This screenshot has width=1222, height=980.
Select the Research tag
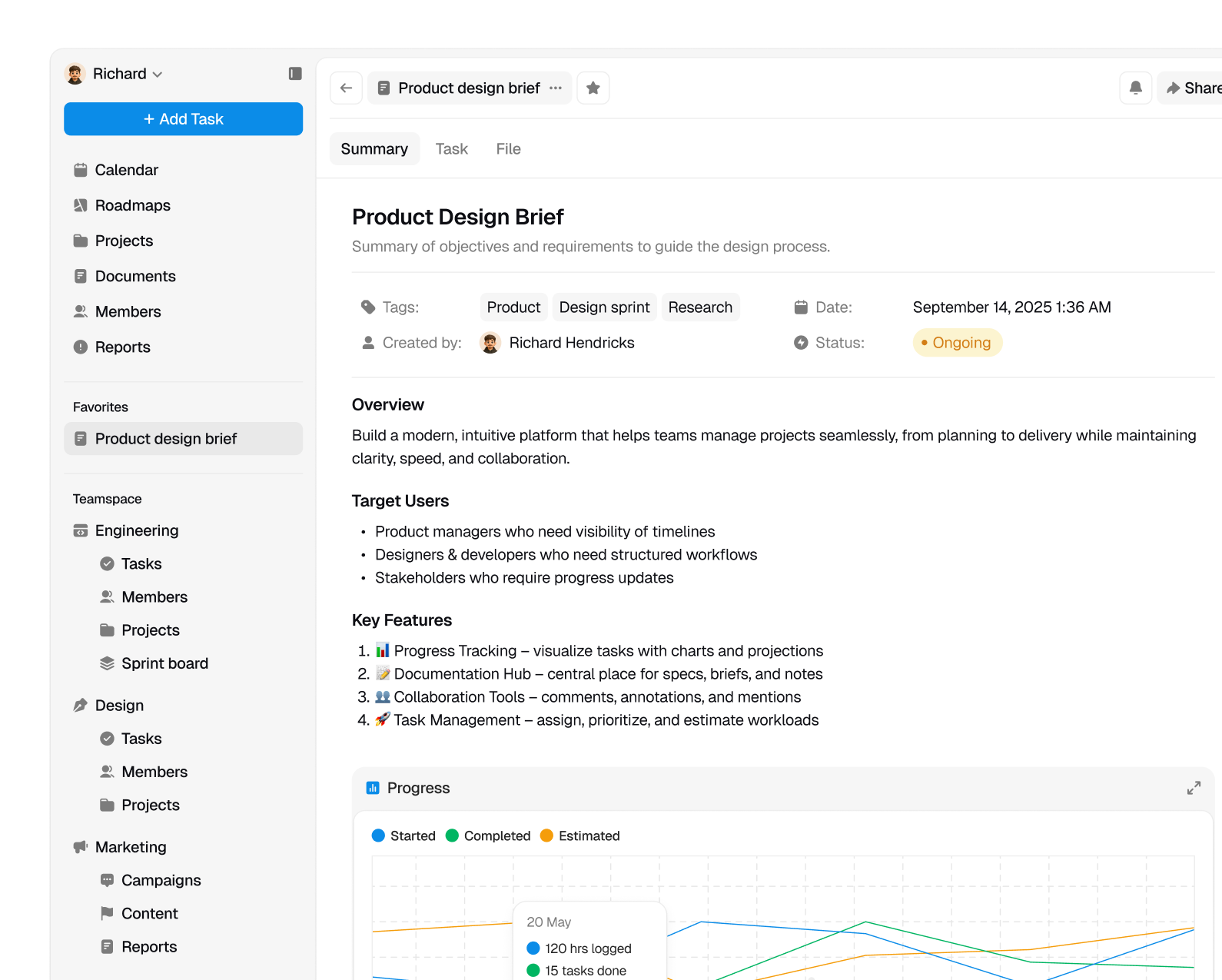(700, 307)
